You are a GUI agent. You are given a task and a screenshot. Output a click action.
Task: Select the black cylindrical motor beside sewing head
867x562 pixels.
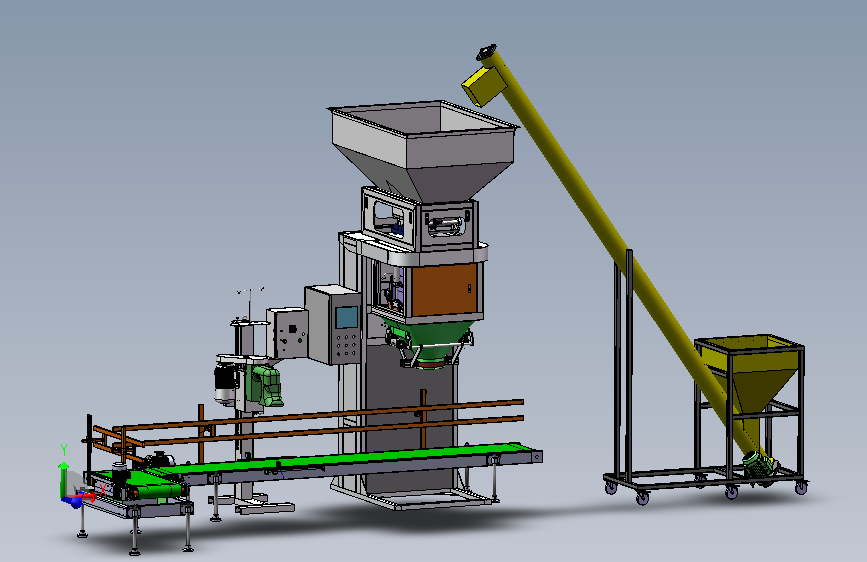point(225,382)
